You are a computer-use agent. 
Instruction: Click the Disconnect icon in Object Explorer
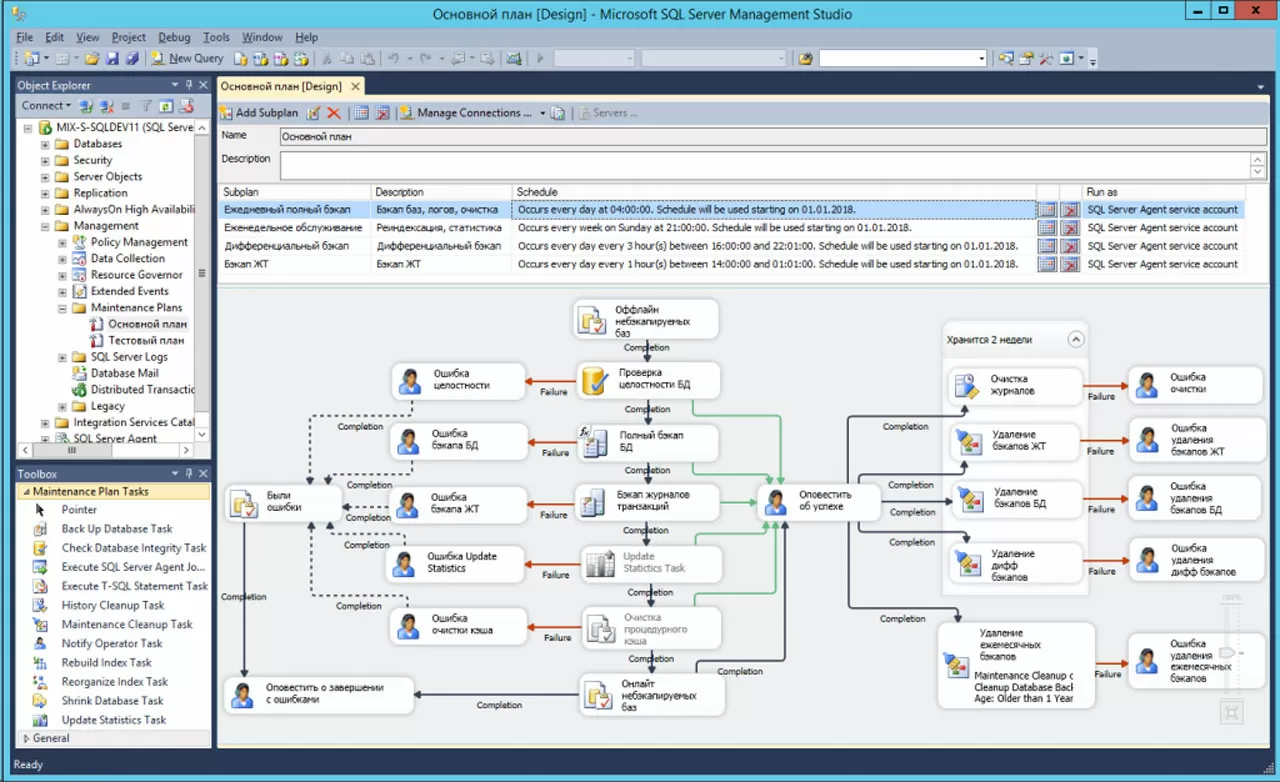pos(106,106)
